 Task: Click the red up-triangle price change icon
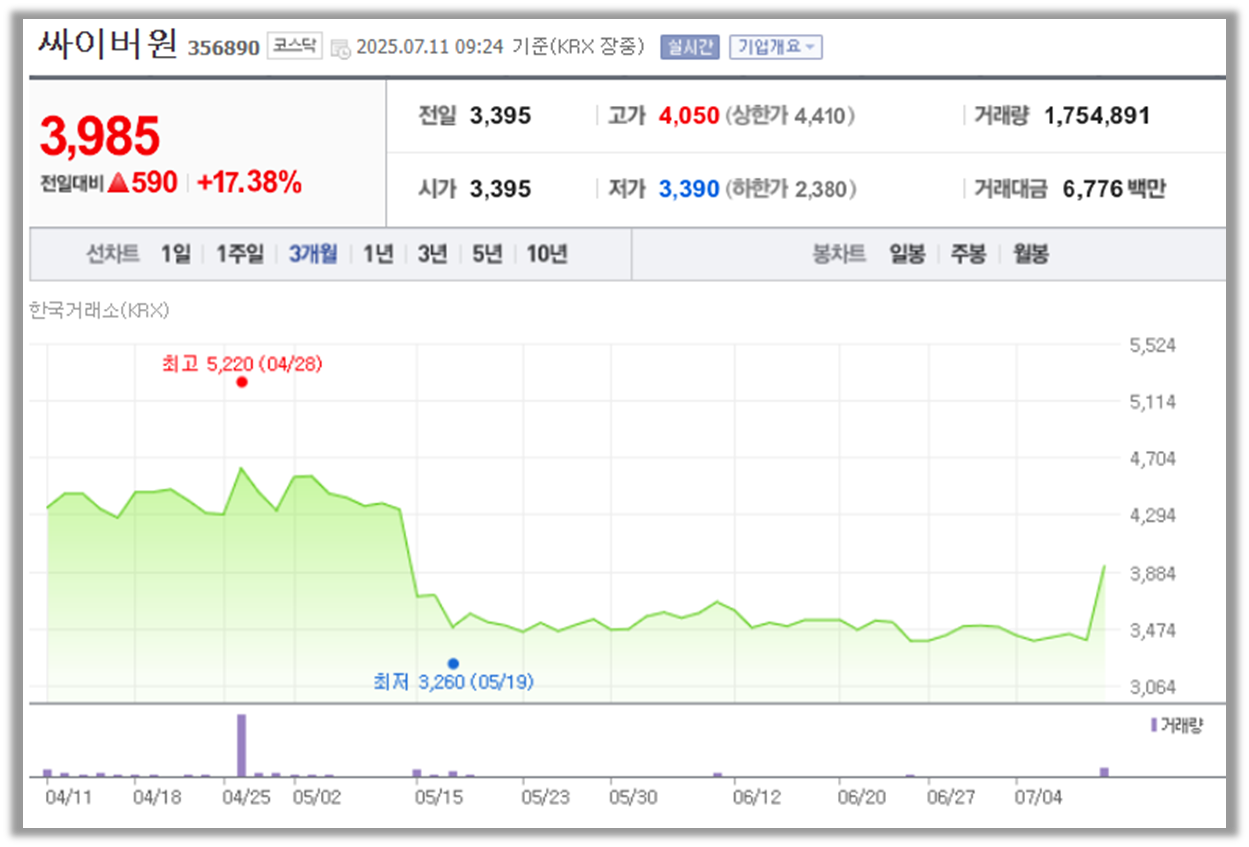coord(119,182)
